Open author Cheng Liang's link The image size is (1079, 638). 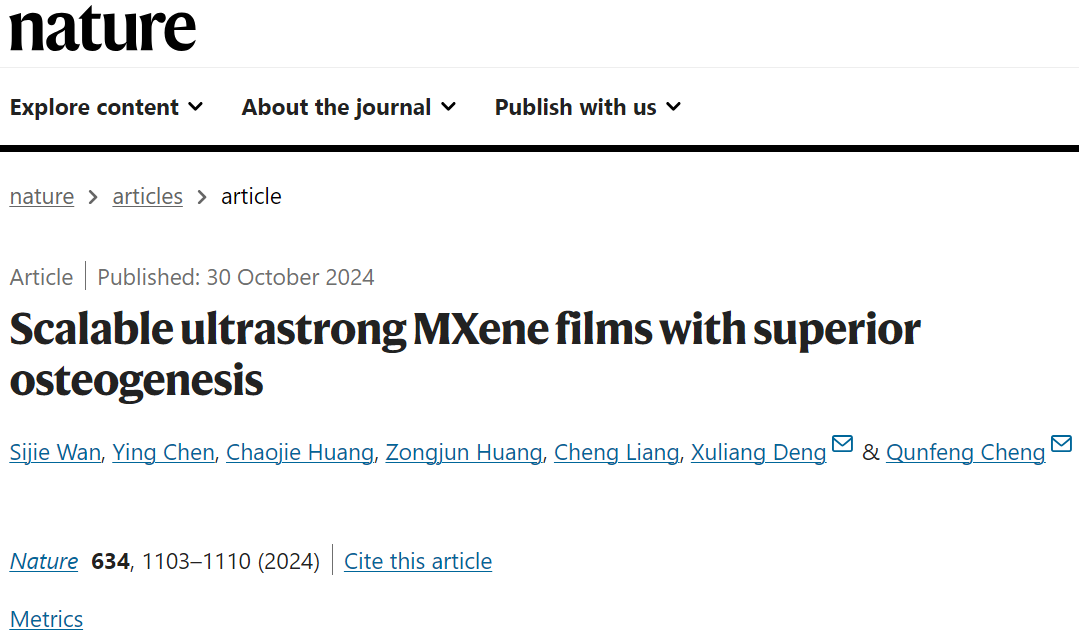[616, 452]
